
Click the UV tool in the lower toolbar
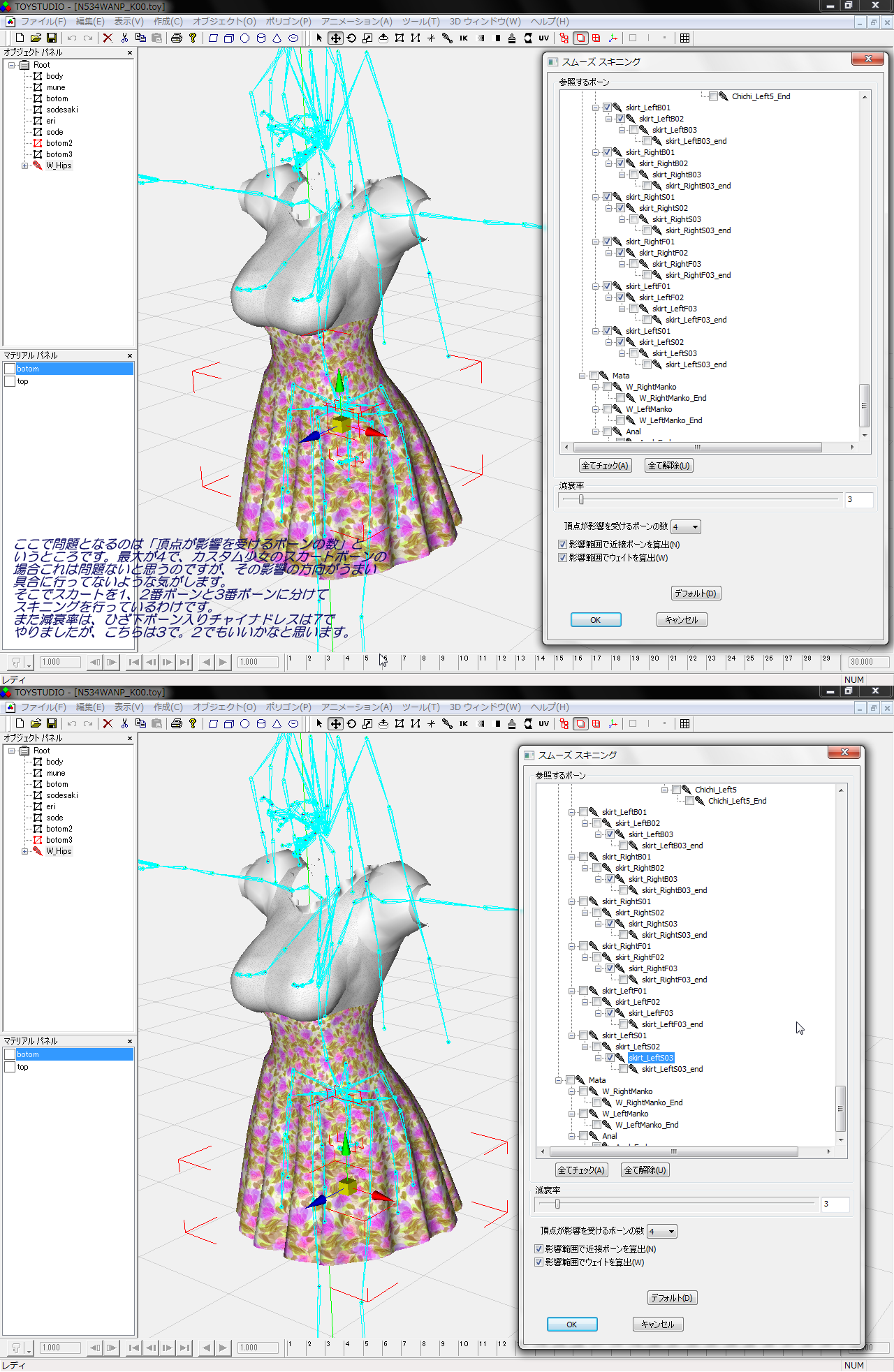pos(543,724)
